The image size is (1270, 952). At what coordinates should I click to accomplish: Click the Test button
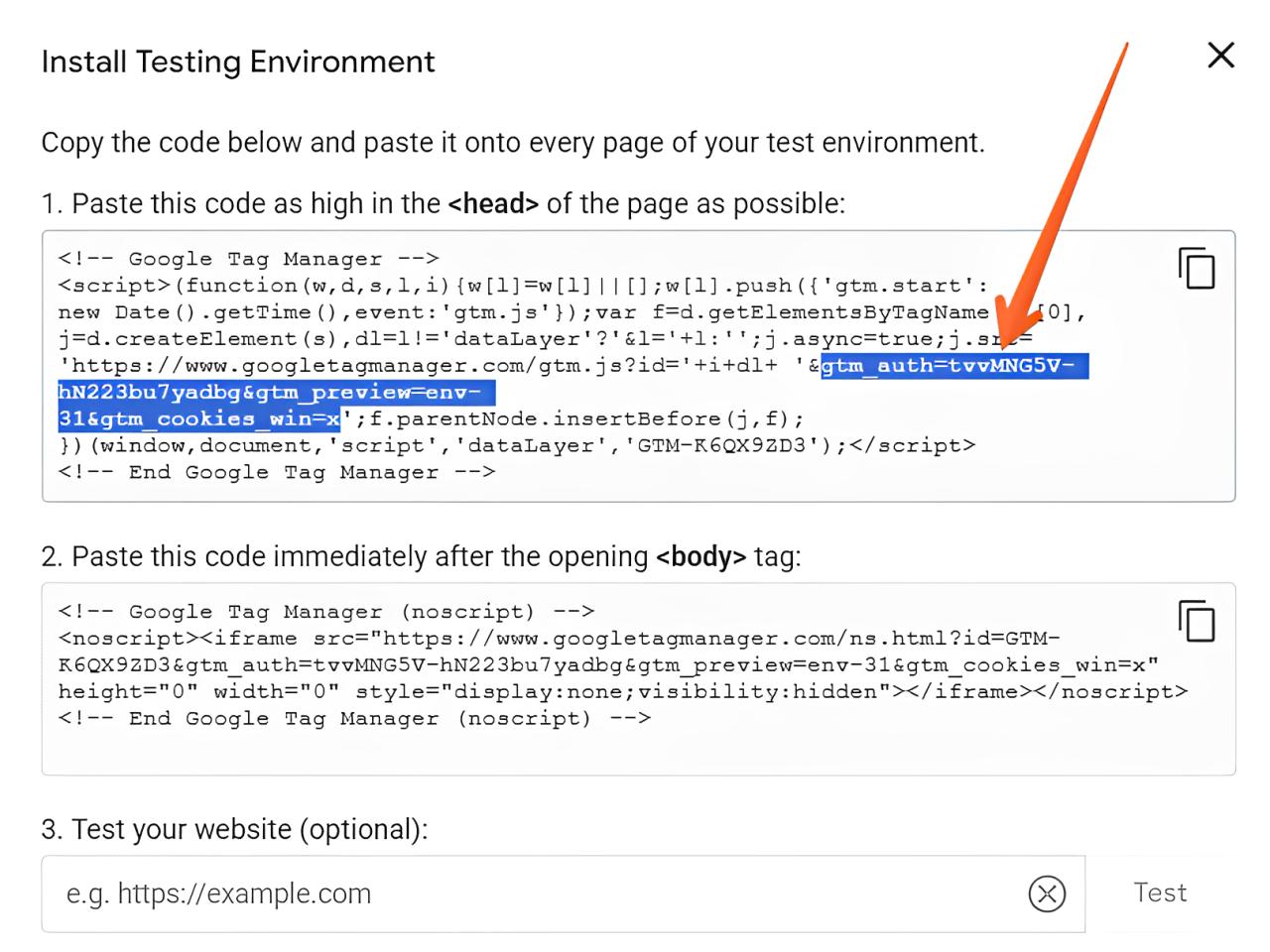click(1160, 892)
